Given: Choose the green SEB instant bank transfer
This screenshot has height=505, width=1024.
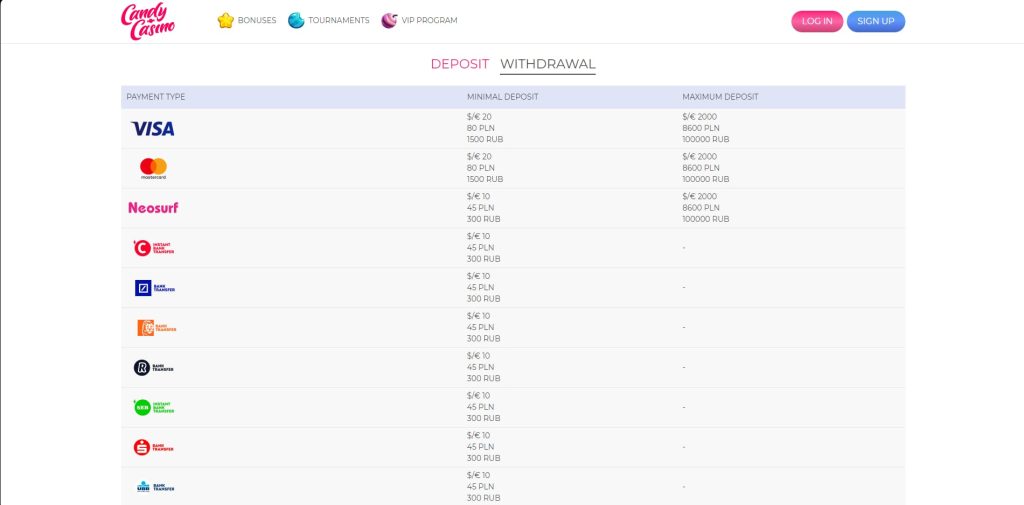Looking at the screenshot, I should pyautogui.click(x=154, y=407).
